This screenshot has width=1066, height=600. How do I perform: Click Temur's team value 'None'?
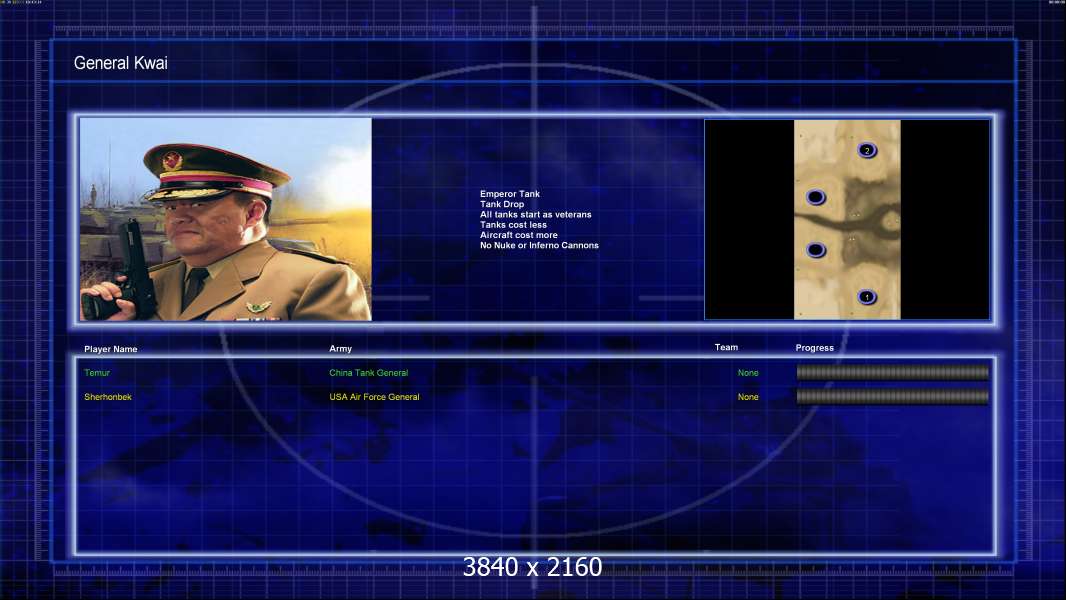coord(748,372)
